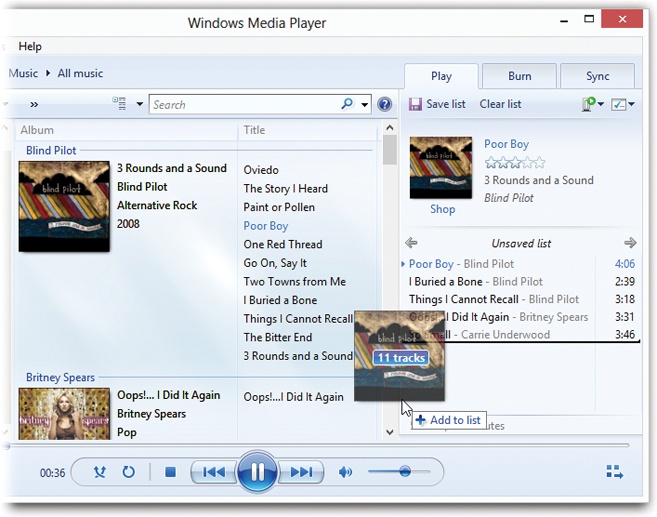The image size is (657, 517).
Task: Select the song The Bitter End
Action: [278, 337]
